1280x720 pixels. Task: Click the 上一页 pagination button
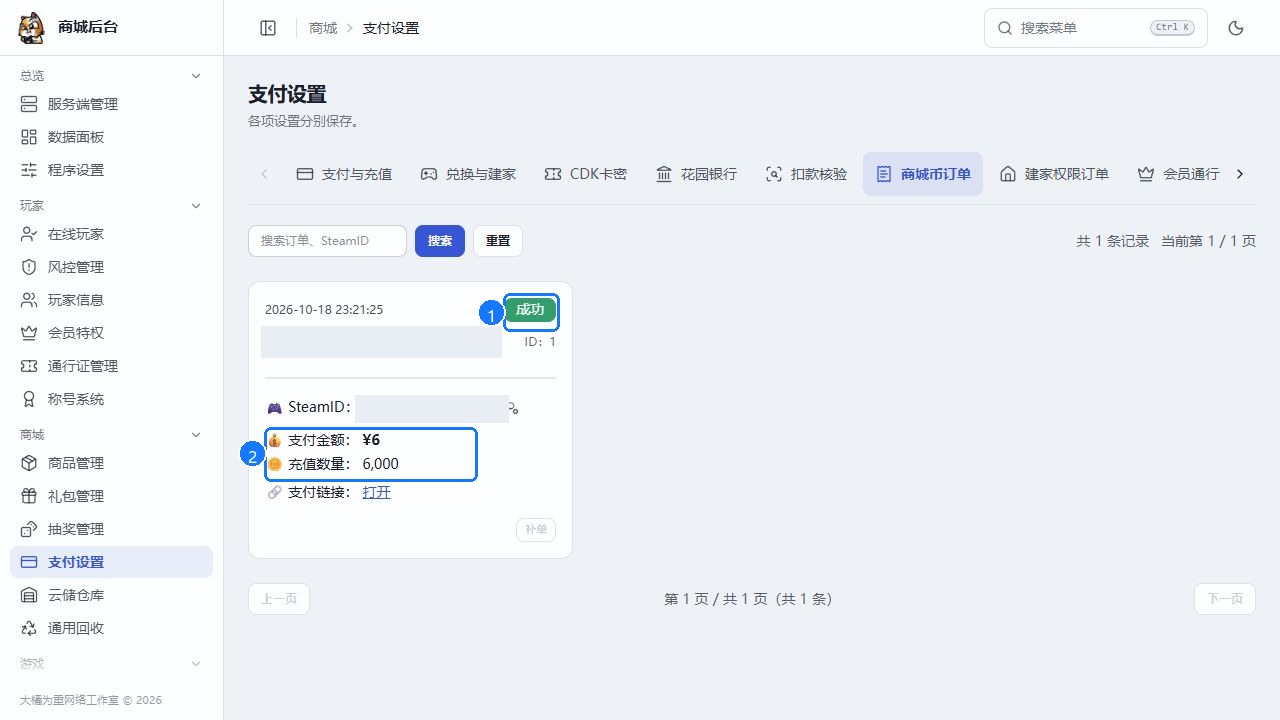279,599
